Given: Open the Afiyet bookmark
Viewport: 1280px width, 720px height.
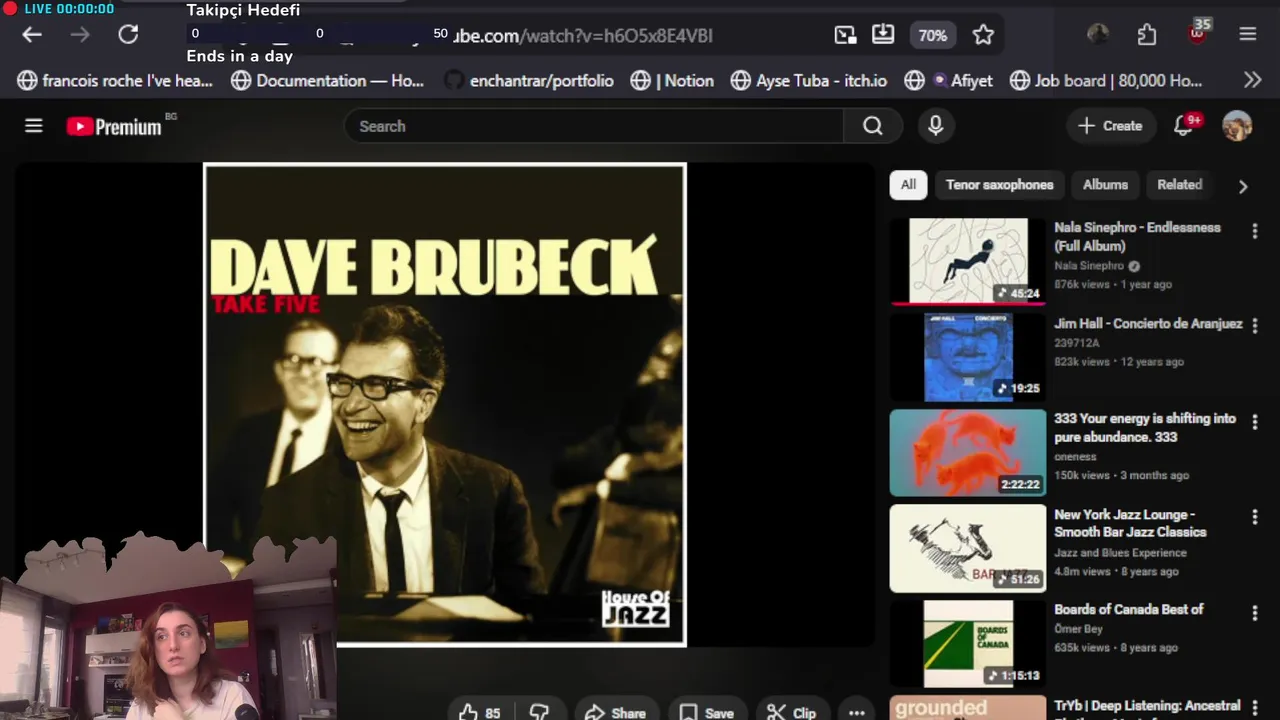Looking at the screenshot, I should tap(948, 81).
